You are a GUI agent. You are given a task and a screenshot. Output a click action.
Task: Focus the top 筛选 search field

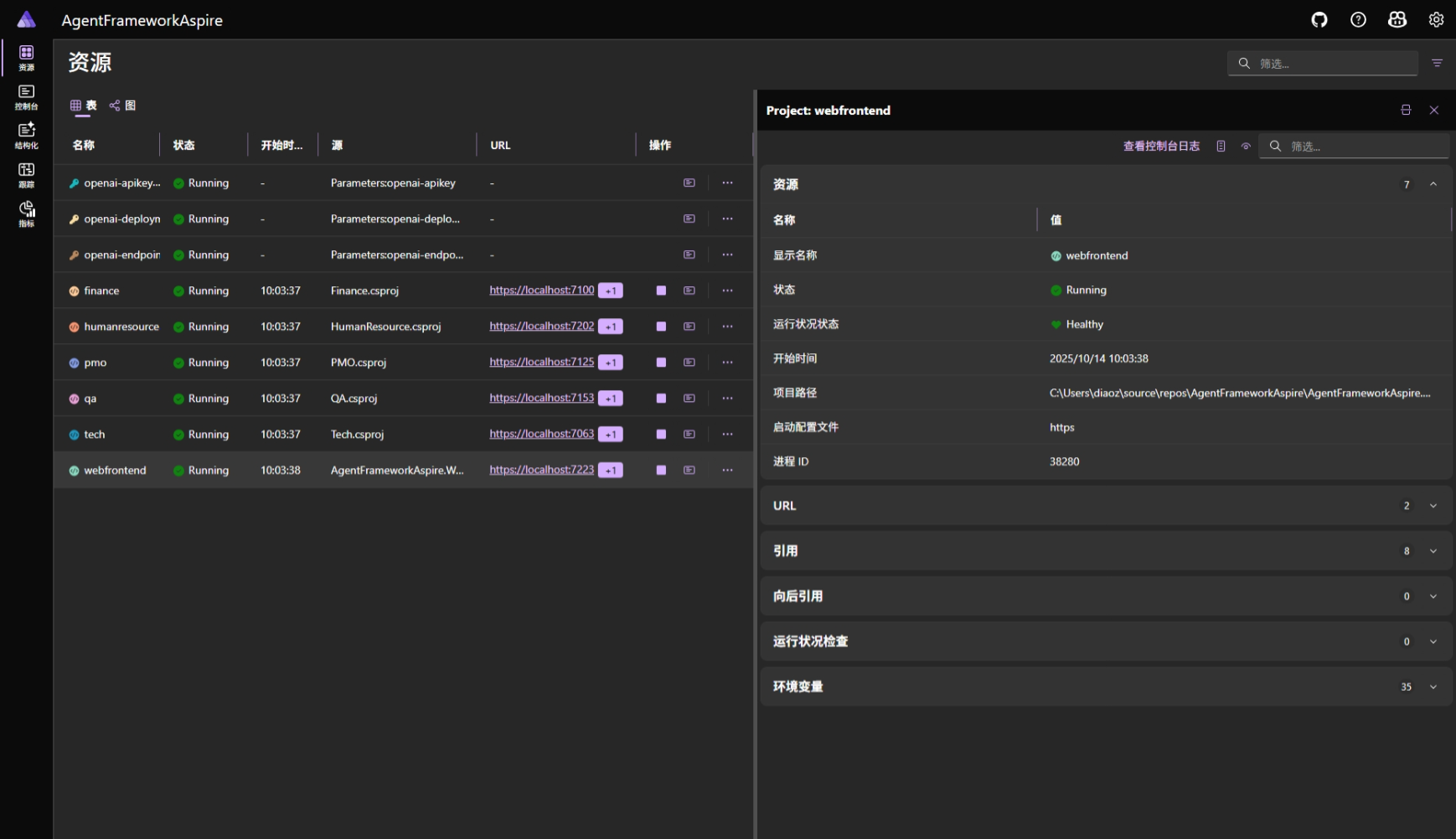click(1323, 64)
